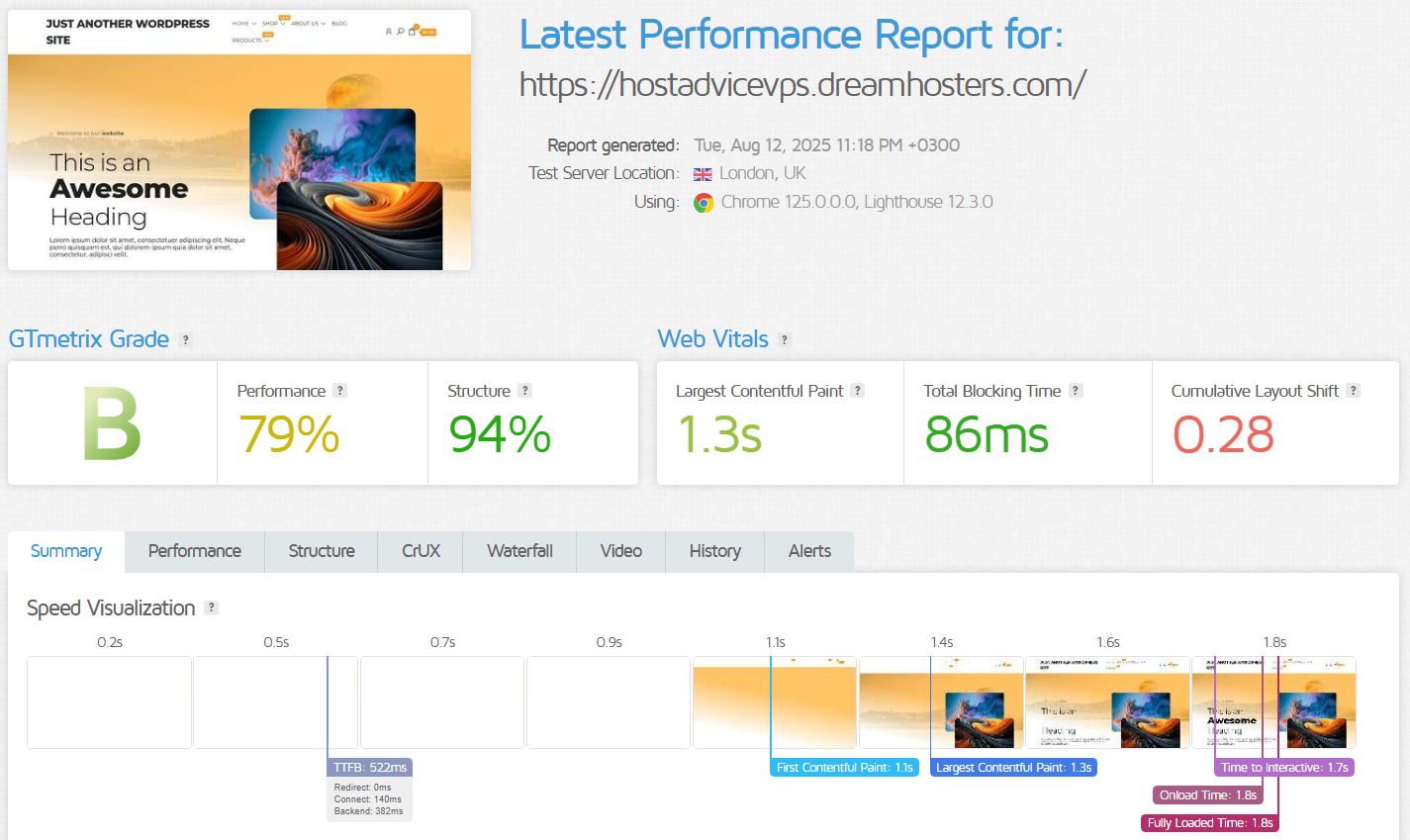This screenshot has height=840, width=1410.
Task: Click the London, UK location text
Action: click(x=763, y=173)
